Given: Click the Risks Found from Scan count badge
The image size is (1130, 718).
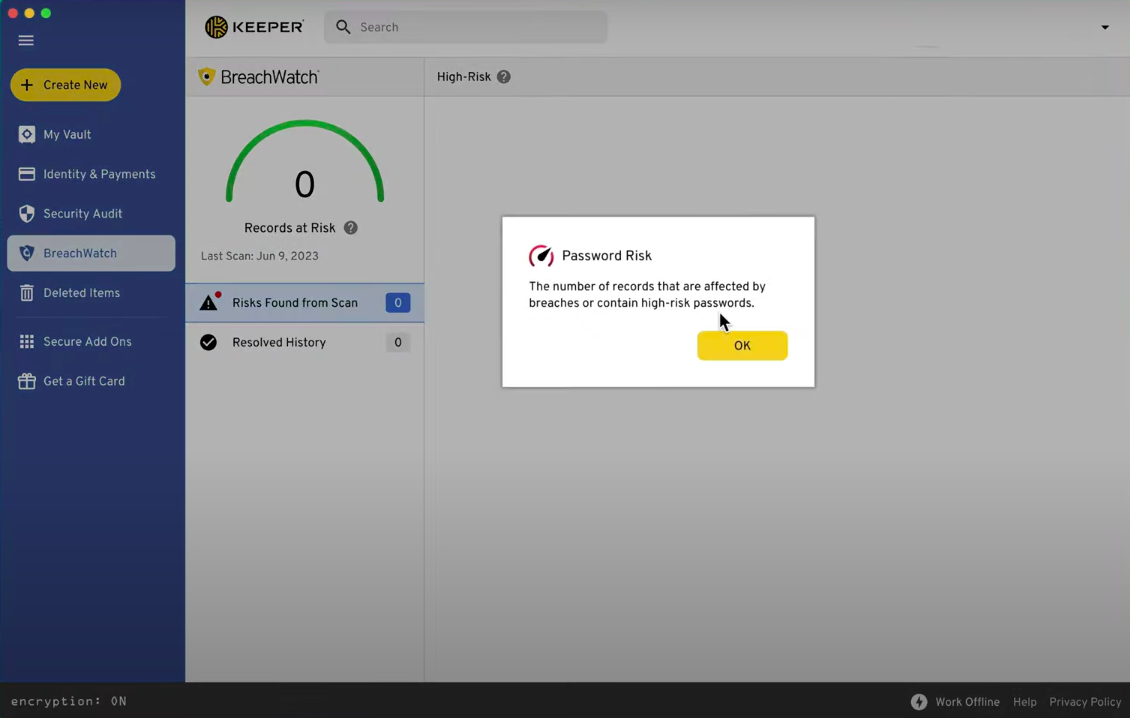Looking at the screenshot, I should [398, 303].
